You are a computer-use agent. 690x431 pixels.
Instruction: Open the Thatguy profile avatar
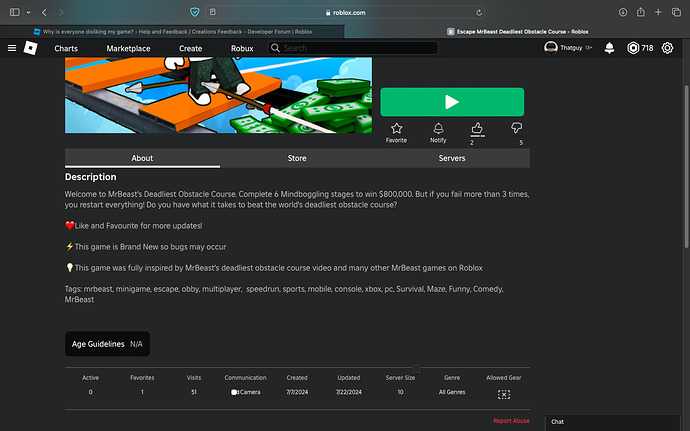(x=551, y=48)
